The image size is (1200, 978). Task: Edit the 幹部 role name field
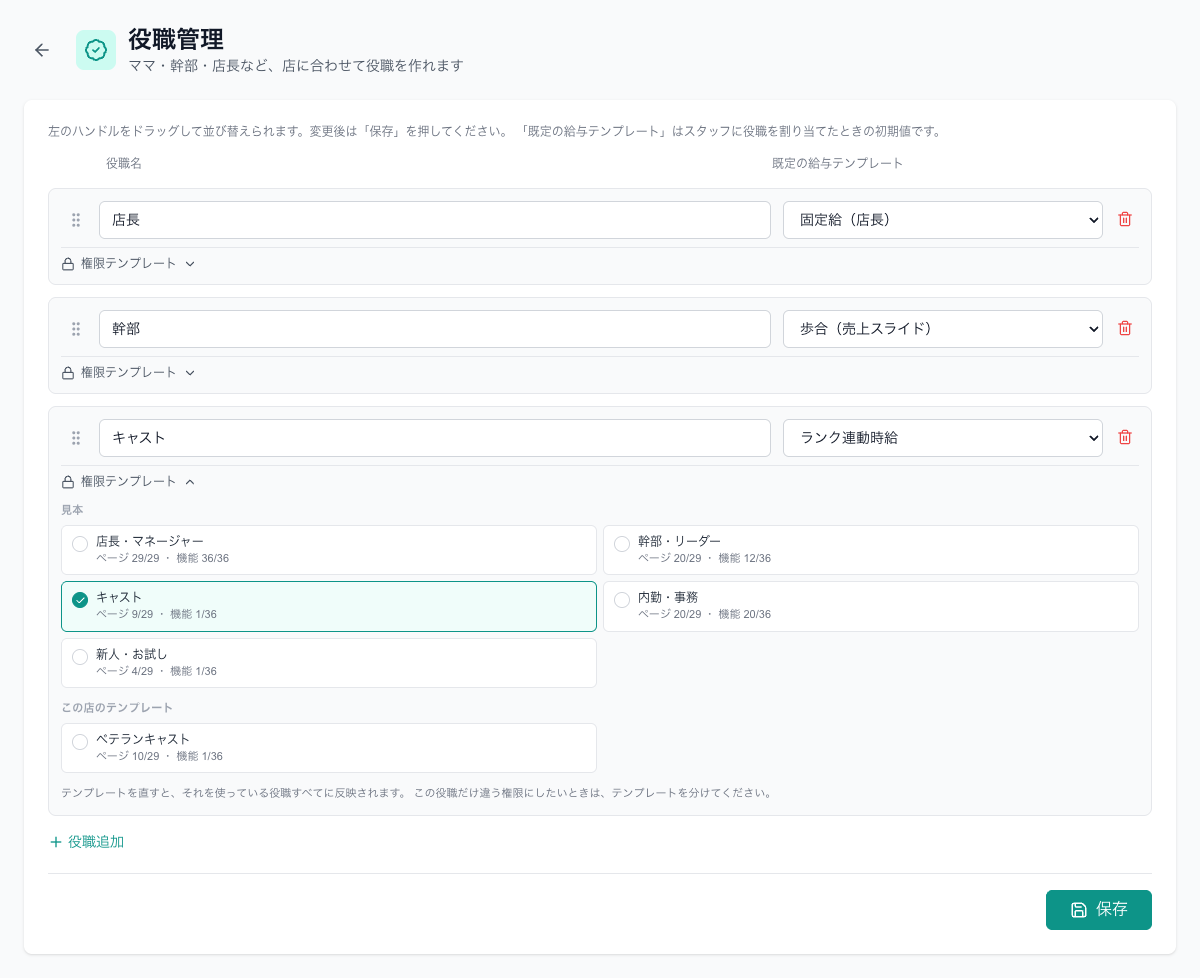(435, 329)
